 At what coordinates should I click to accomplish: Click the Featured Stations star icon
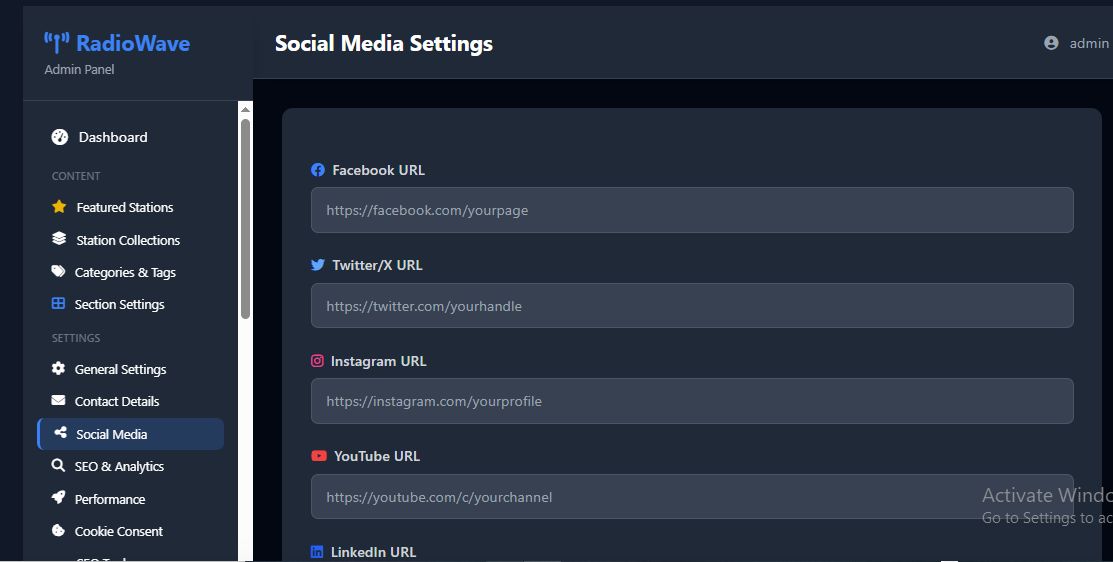(59, 207)
